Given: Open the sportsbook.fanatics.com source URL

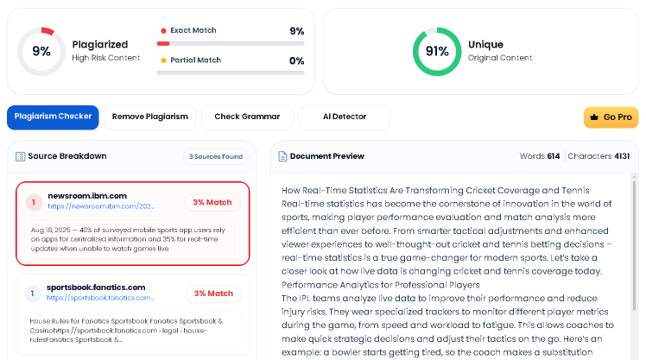Looking at the screenshot, I should (100, 297).
